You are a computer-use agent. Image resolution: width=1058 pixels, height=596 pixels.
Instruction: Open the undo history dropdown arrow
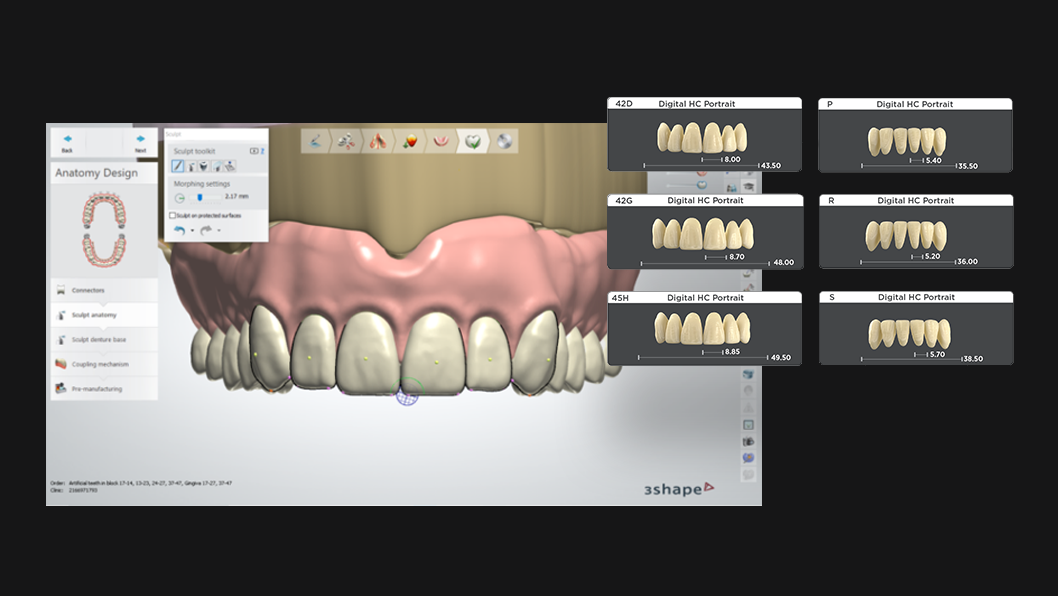(191, 231)
